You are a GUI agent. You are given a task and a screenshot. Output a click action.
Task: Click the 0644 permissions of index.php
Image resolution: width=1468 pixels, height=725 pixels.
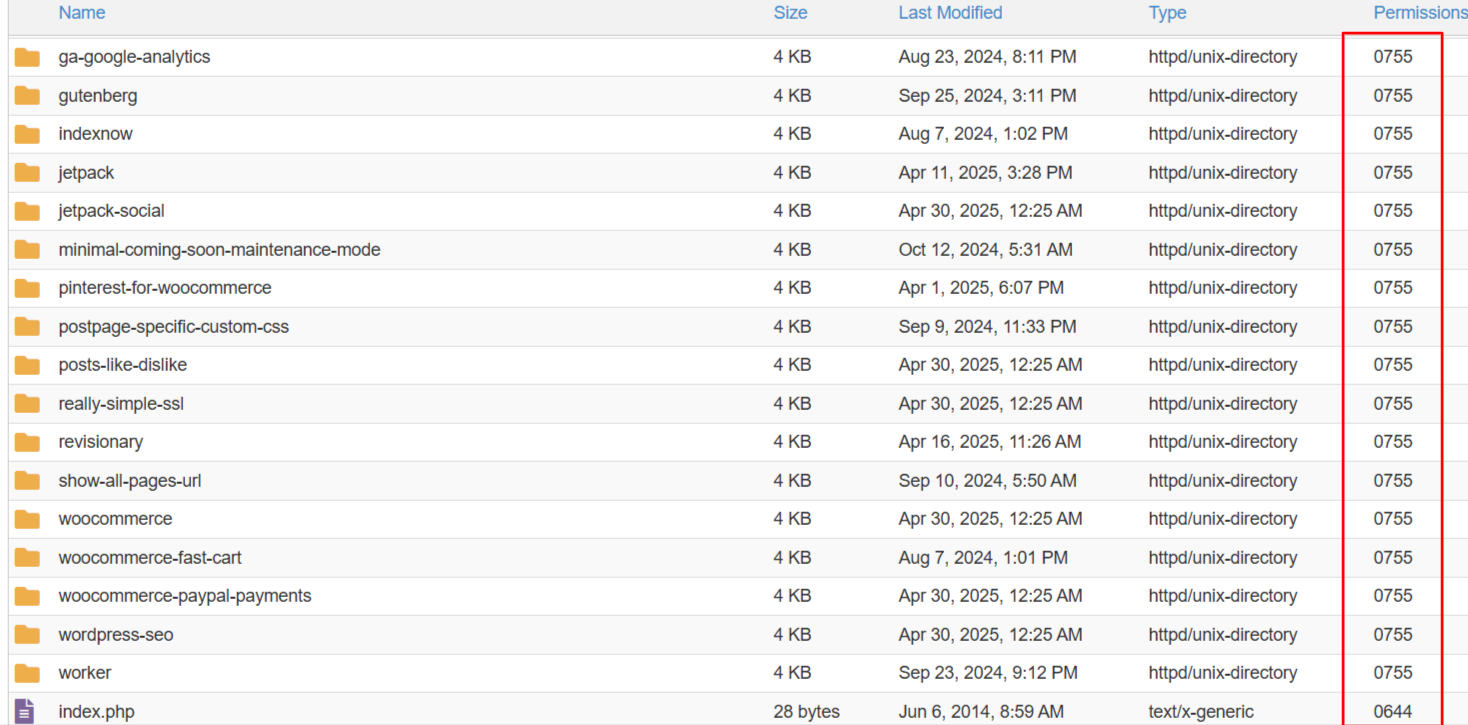(x=1393, y=712)
